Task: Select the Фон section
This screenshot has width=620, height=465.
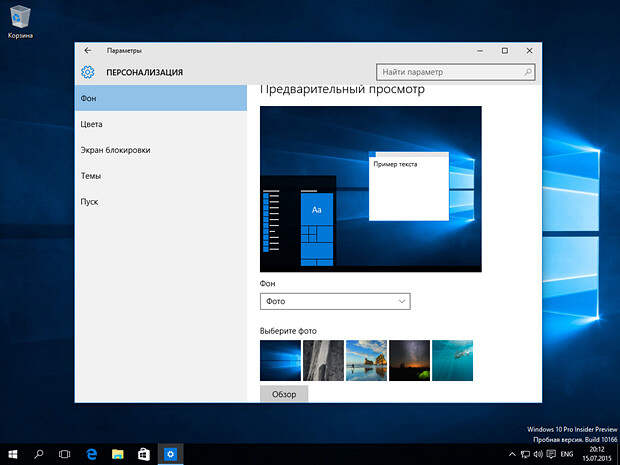Action: click(161, 98)
